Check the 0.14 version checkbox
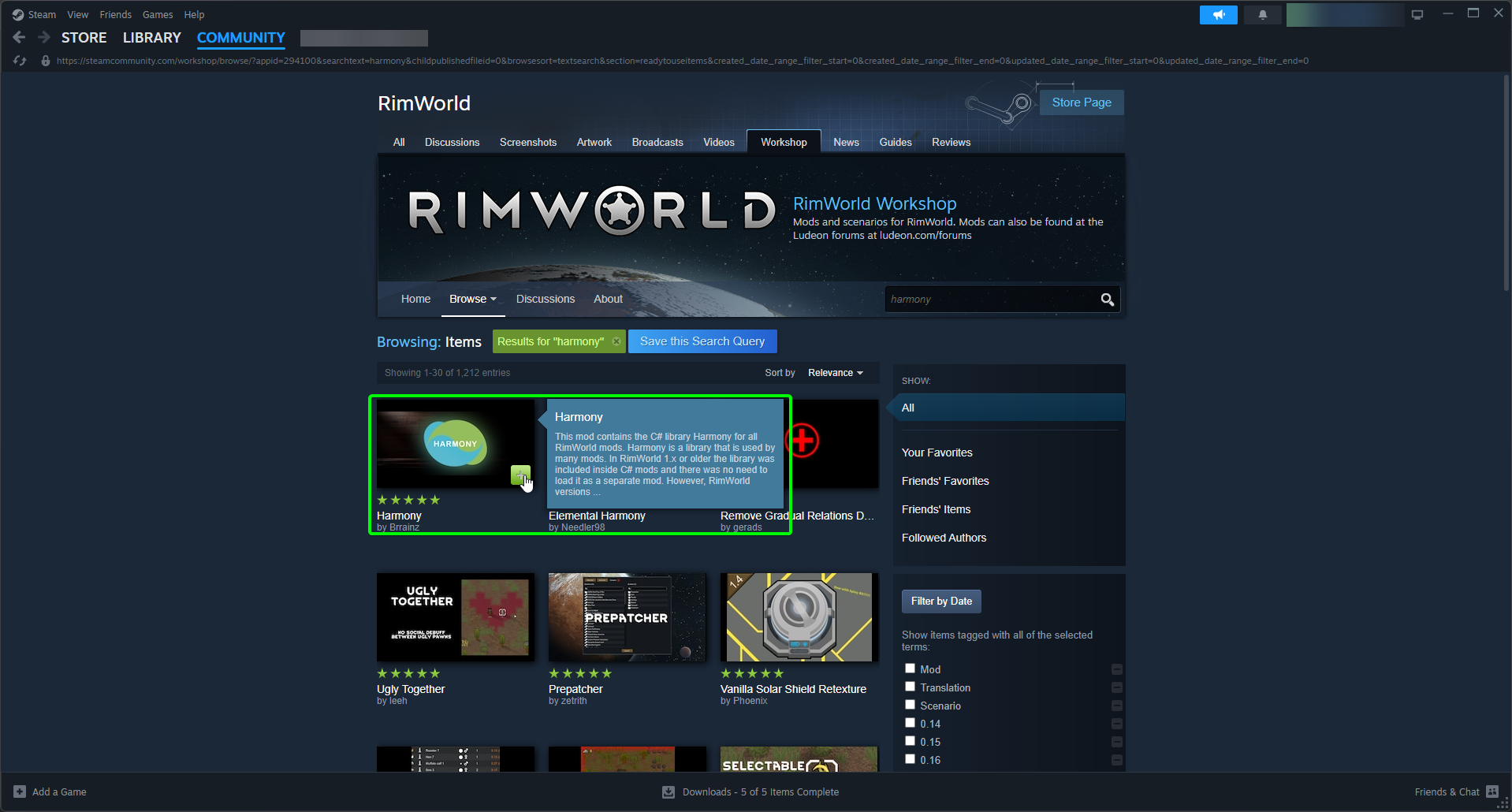Screen dimensions: 1512x812 click(910, 723)
